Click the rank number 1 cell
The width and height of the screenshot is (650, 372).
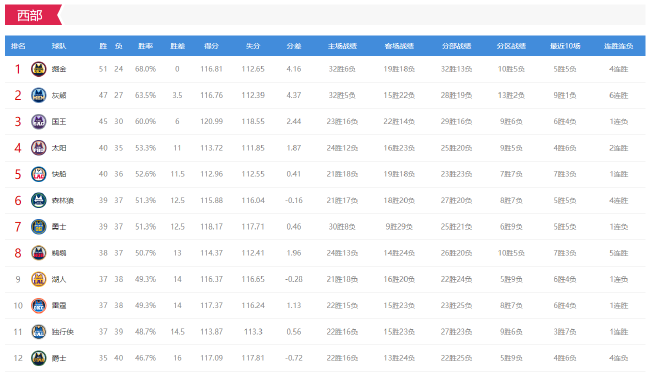[18, 69]
